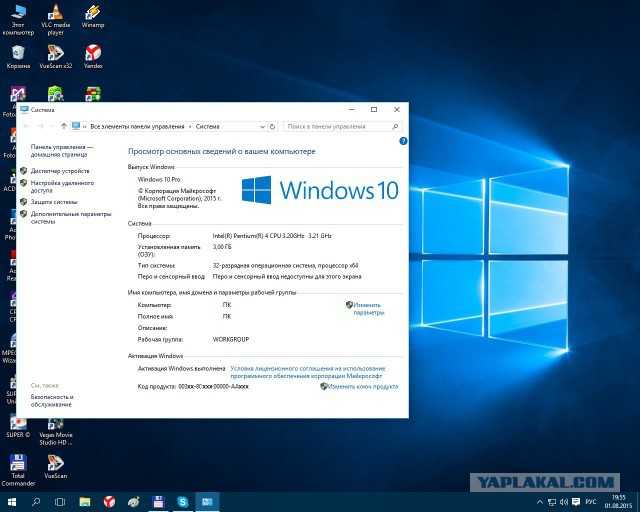Open Microsoft license terms link
Screen dimensions: 640x512
point(308,372)
